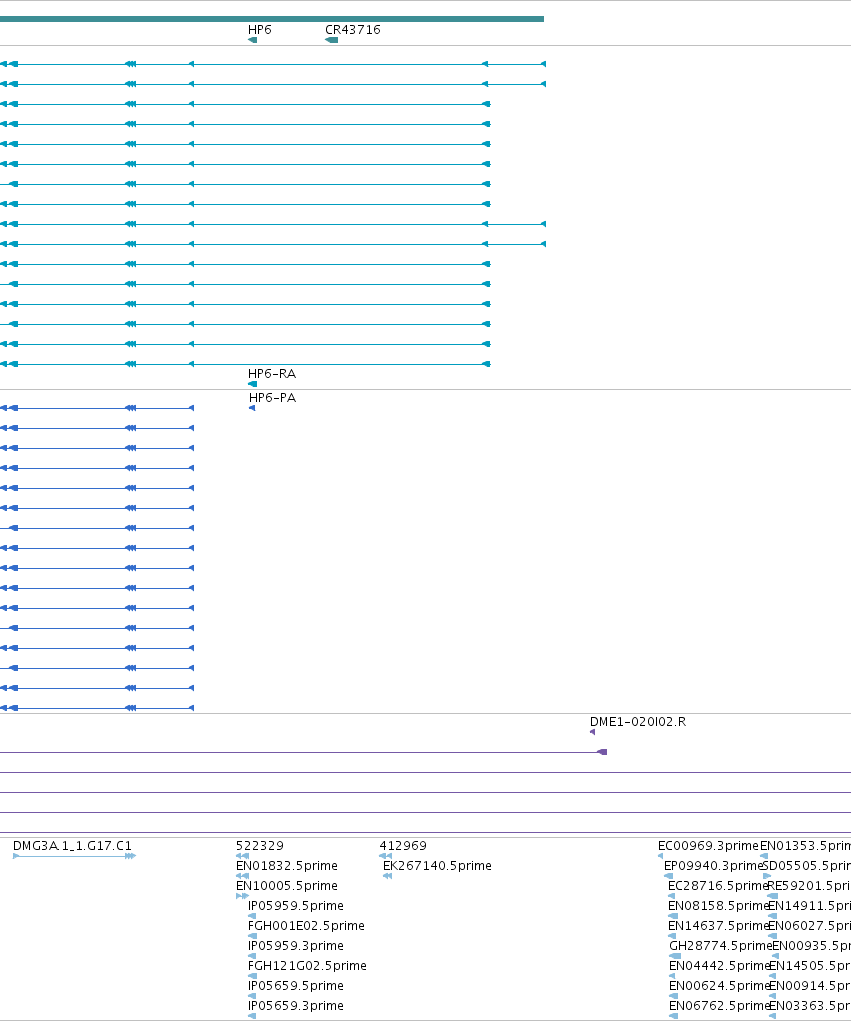Click the purple block ending the first purple line
The height and width of the screenshot is (1021, 851).
point(602,752)
